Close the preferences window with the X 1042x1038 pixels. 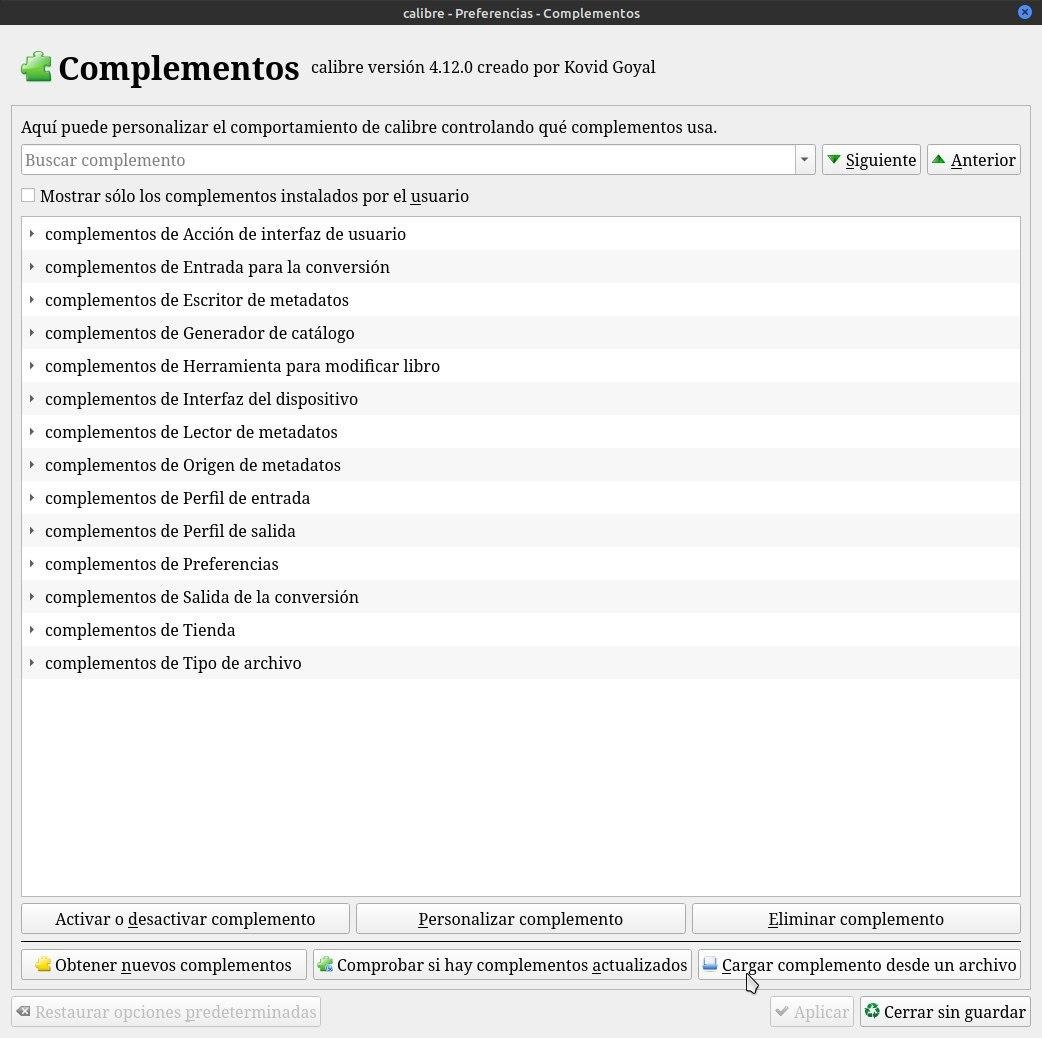1025,13
